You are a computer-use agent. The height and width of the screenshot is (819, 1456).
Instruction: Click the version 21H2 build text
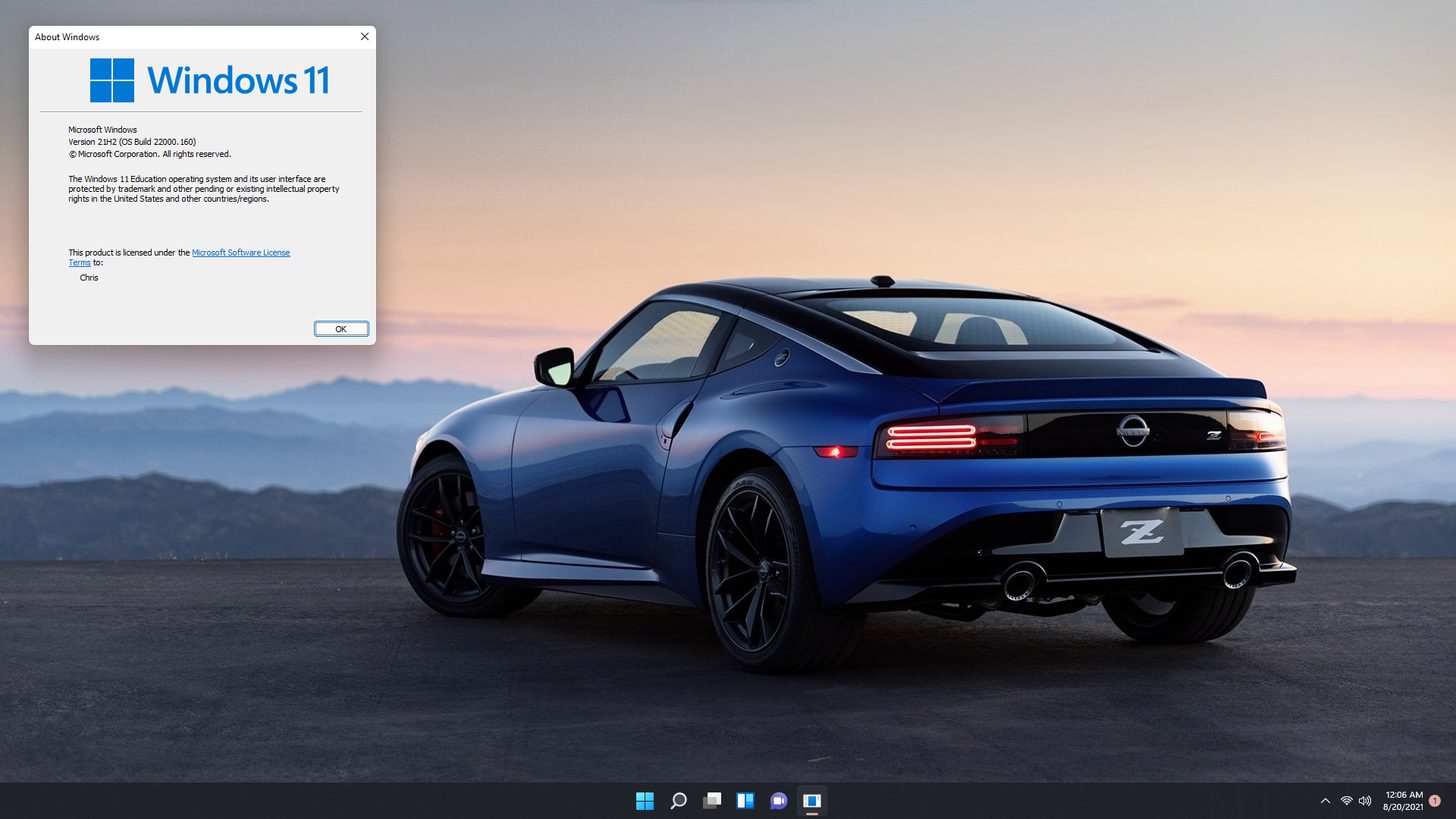tap(132, 142)
